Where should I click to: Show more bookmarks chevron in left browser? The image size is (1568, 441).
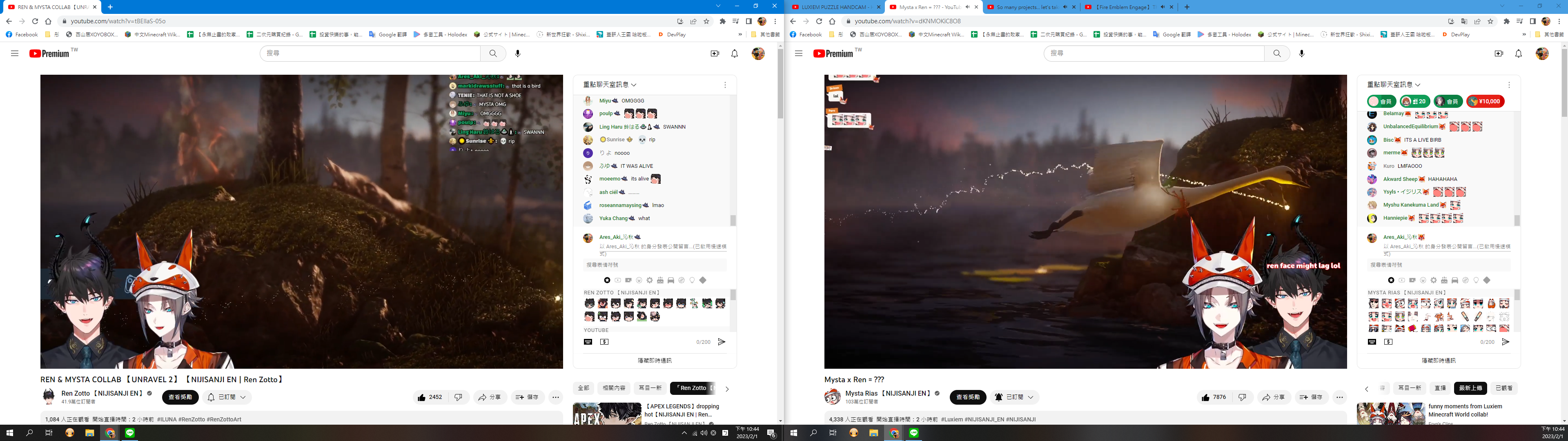pyautogui.click(x=740, y=35)
